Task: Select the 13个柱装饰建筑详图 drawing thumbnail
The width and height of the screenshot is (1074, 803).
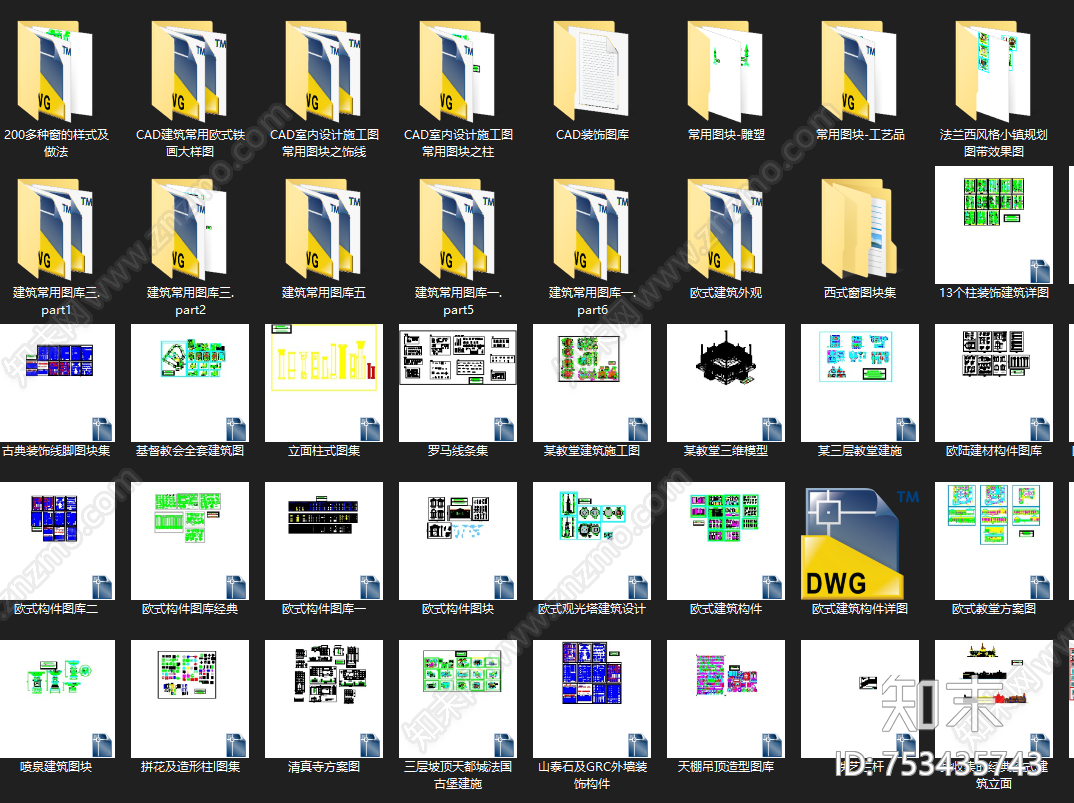Action: pos(994,225)
